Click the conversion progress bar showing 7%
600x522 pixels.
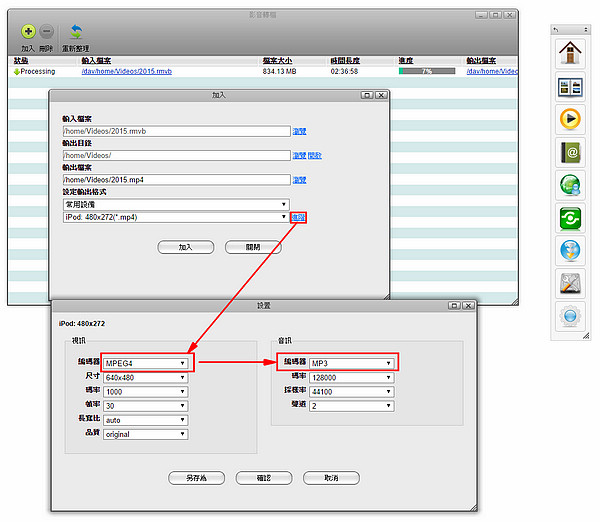click(x=427, y=71)
